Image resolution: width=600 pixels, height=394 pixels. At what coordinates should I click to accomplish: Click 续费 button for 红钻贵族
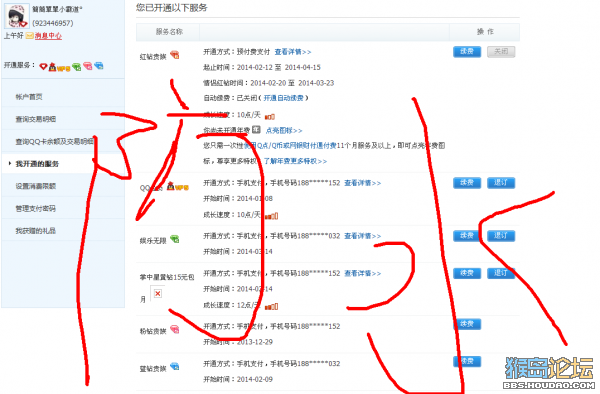tap(467, 52)
